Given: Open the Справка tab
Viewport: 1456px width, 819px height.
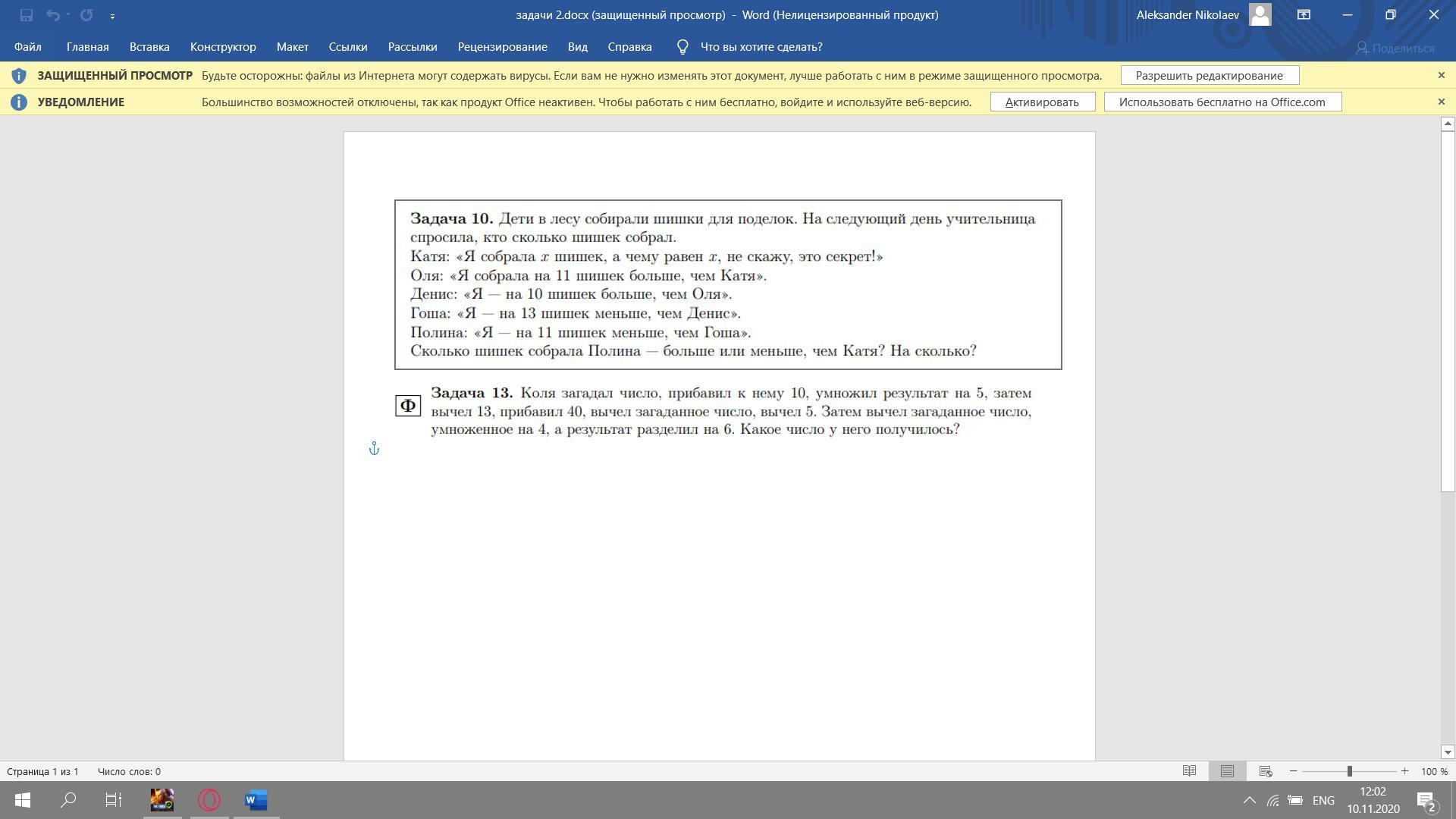Looking at the screenshot, I should 629,47.
